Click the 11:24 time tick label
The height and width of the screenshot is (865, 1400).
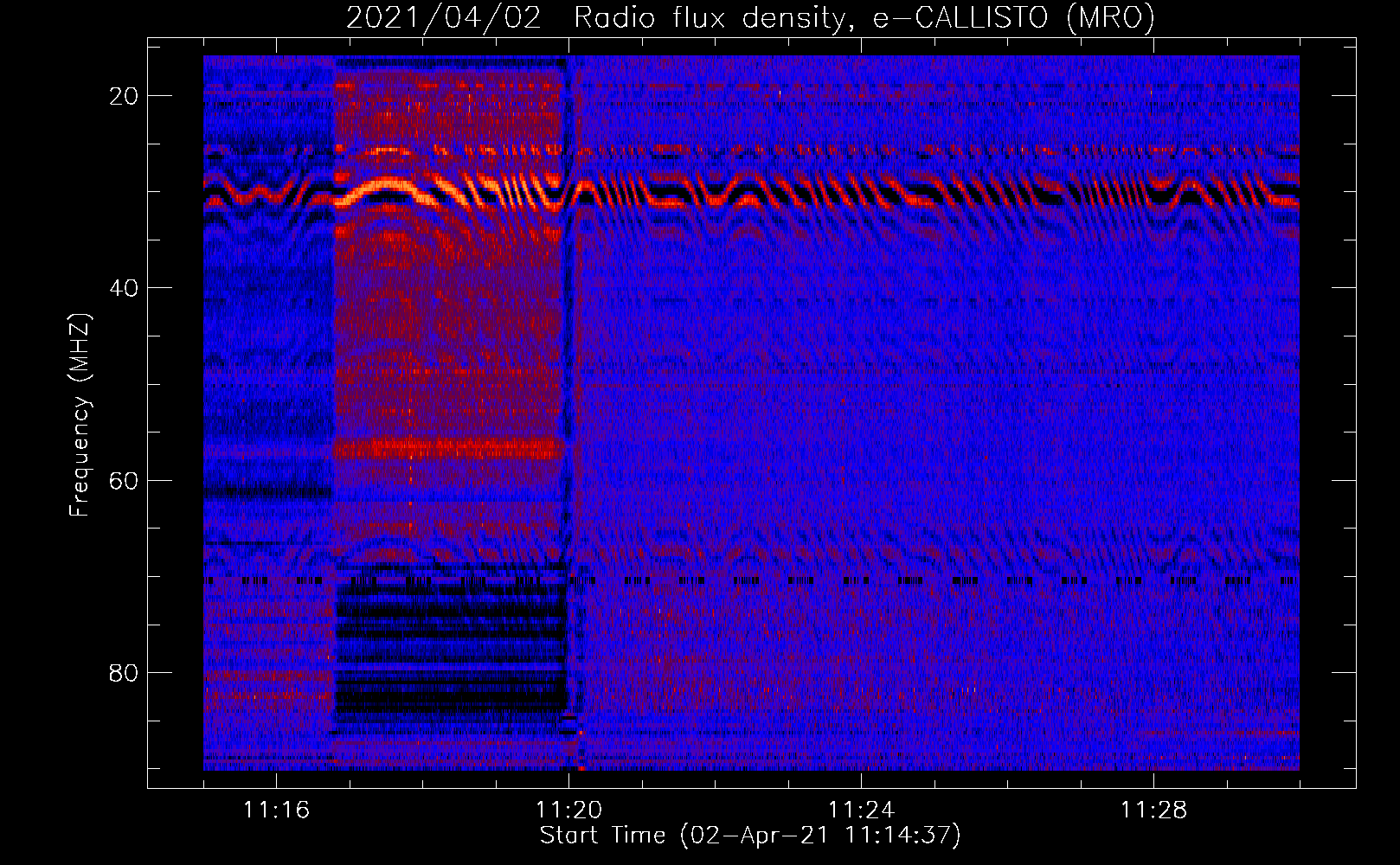(x=861, y=811)
